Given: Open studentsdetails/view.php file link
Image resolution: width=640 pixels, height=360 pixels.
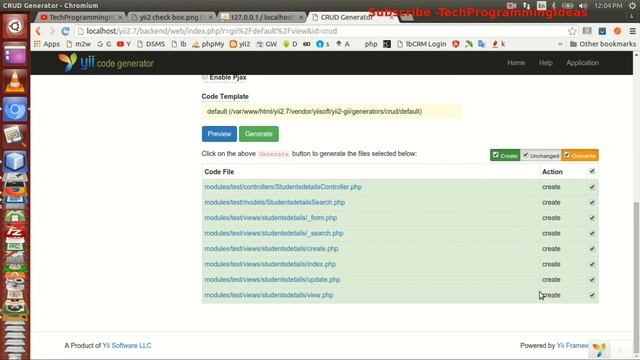Looking at the screenshot, I should (x=269, y=295).
